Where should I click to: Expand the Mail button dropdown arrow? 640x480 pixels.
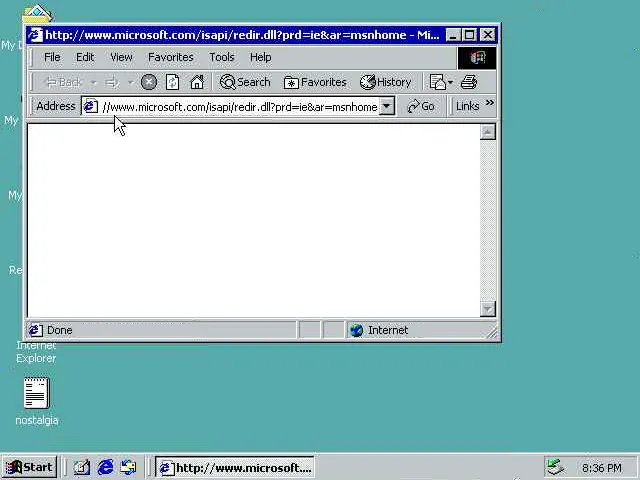(451, 83)
